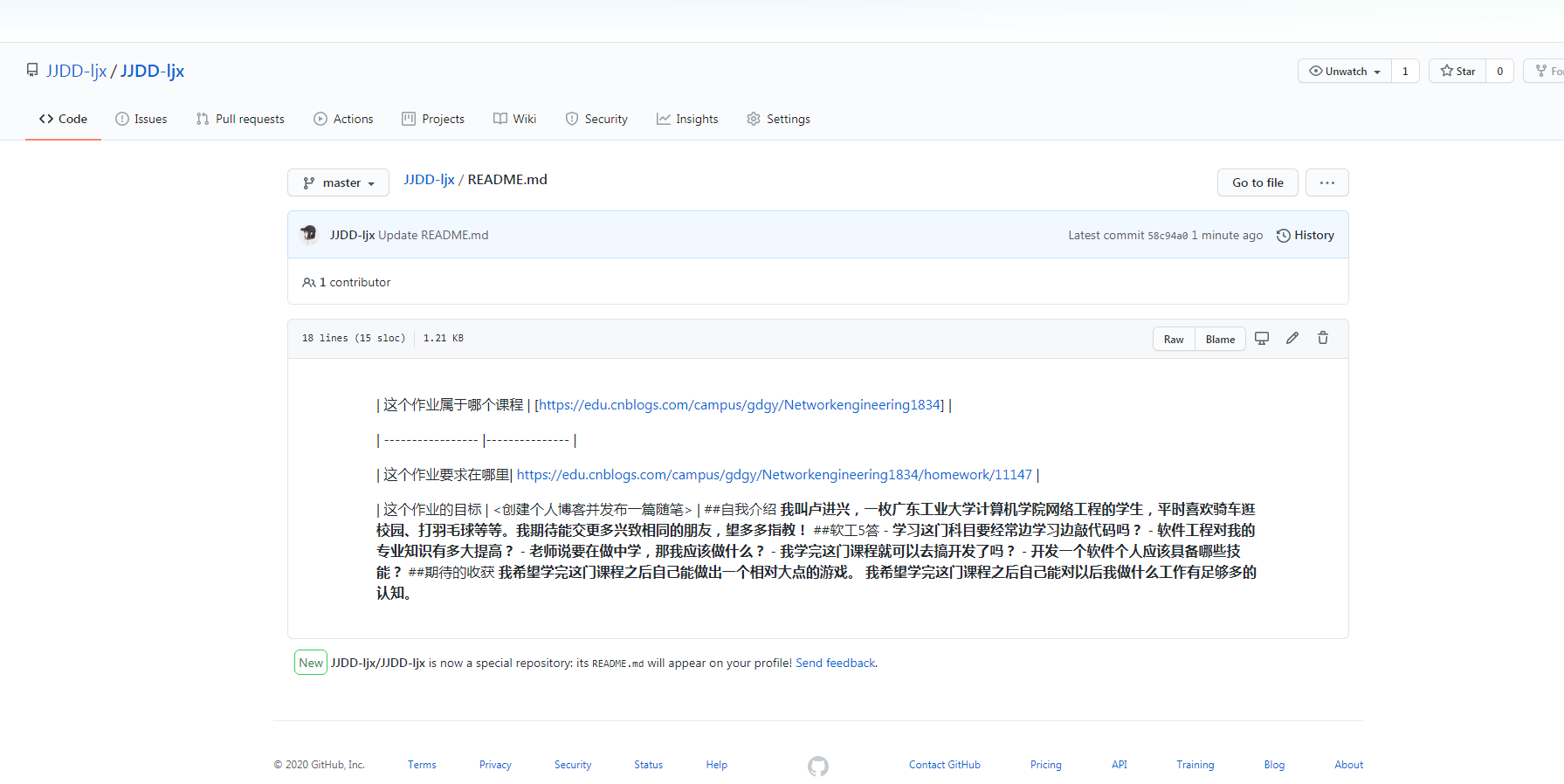Click the '1.21 KB' file size text
The width and height of the screenshot is (1564, 784).
coord(444,338)
